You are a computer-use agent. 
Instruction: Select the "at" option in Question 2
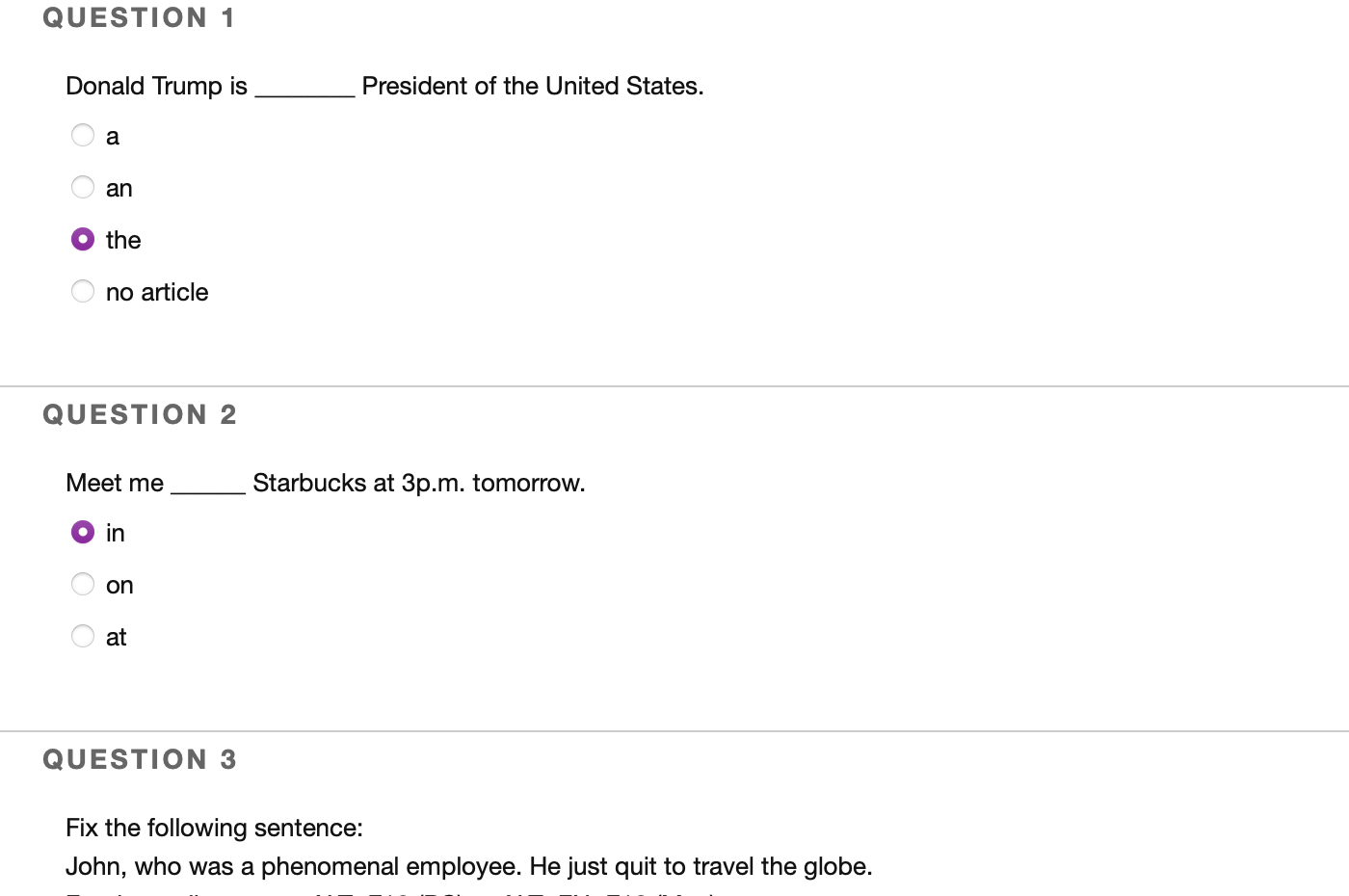83,636
